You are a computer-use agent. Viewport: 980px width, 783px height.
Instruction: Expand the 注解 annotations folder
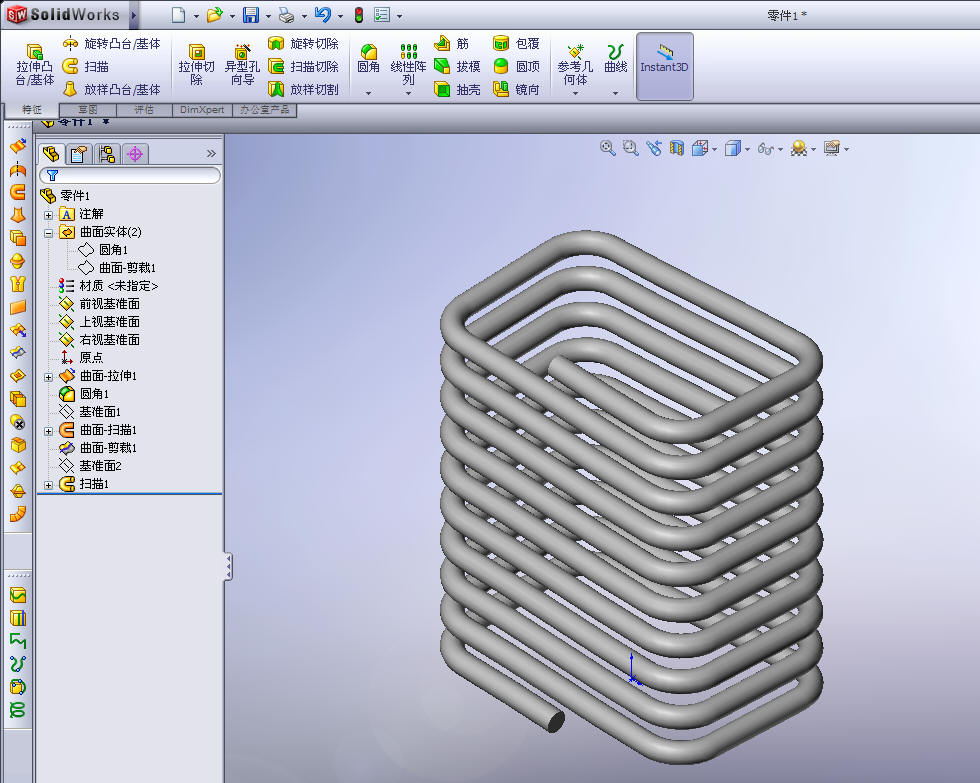coord(48,214)
